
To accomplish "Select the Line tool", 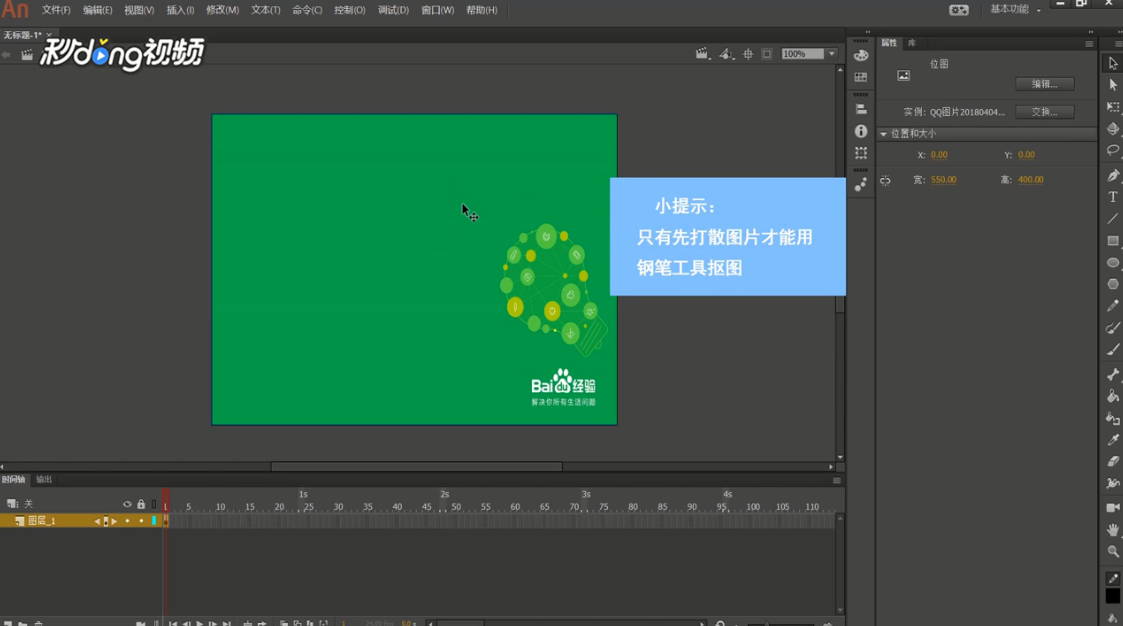I will [1112, 218].
